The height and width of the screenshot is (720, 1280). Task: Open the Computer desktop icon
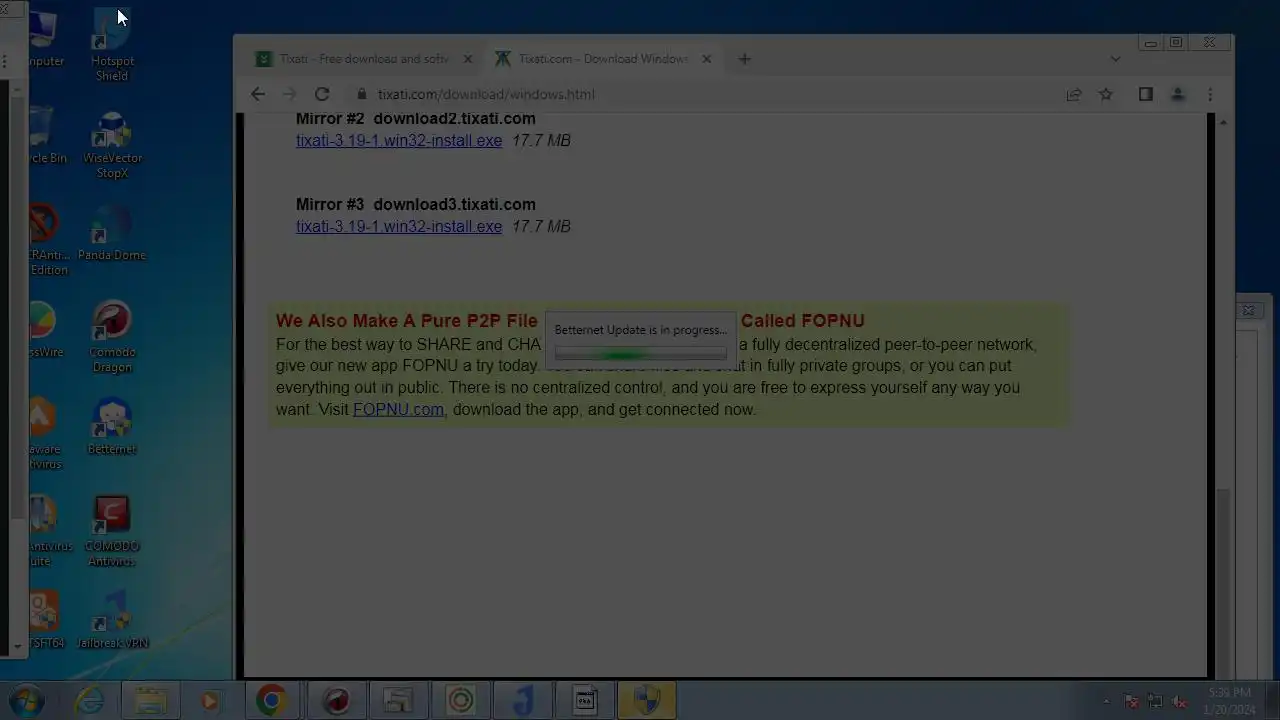click(x=44, y=39)
